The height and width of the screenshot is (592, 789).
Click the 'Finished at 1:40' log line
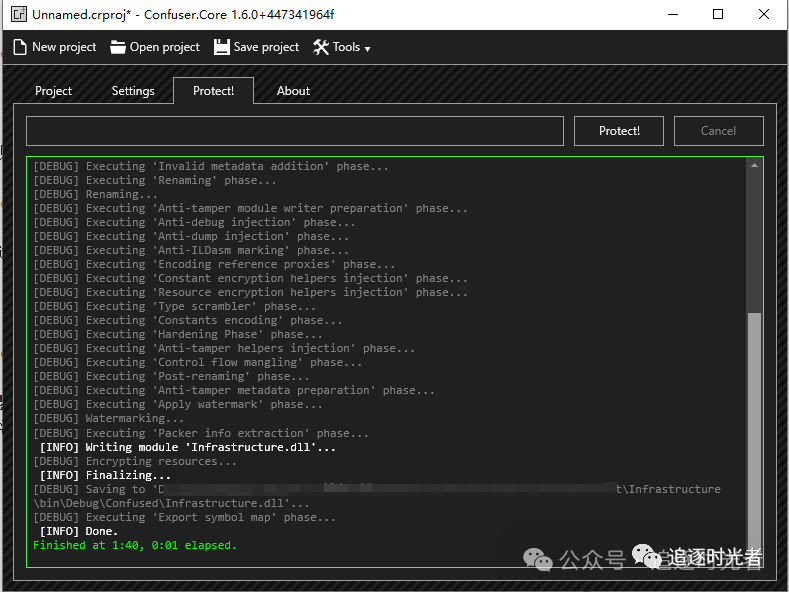click(x=135, y=546)
